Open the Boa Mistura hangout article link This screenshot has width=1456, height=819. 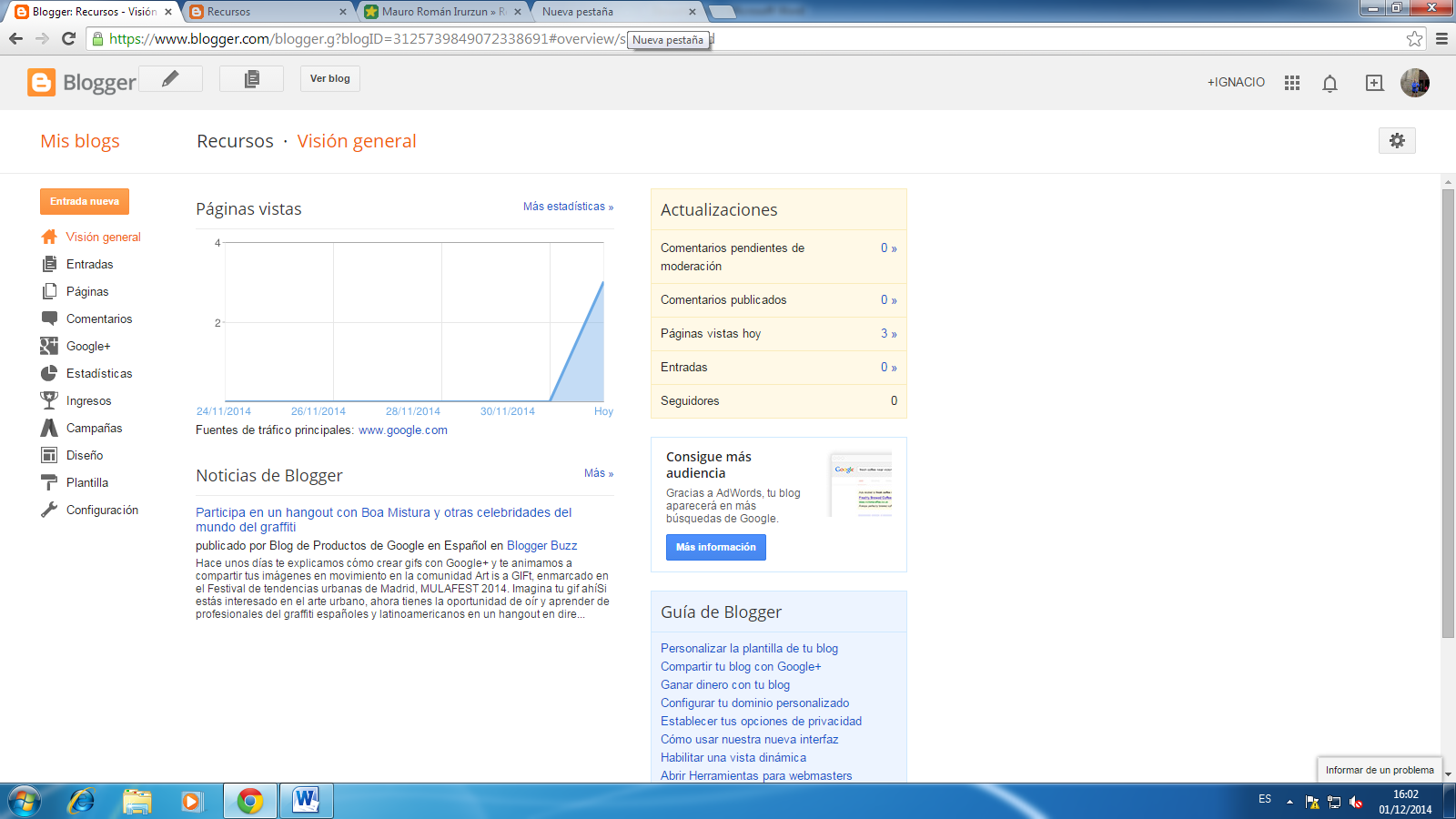[x=384, y=520]
